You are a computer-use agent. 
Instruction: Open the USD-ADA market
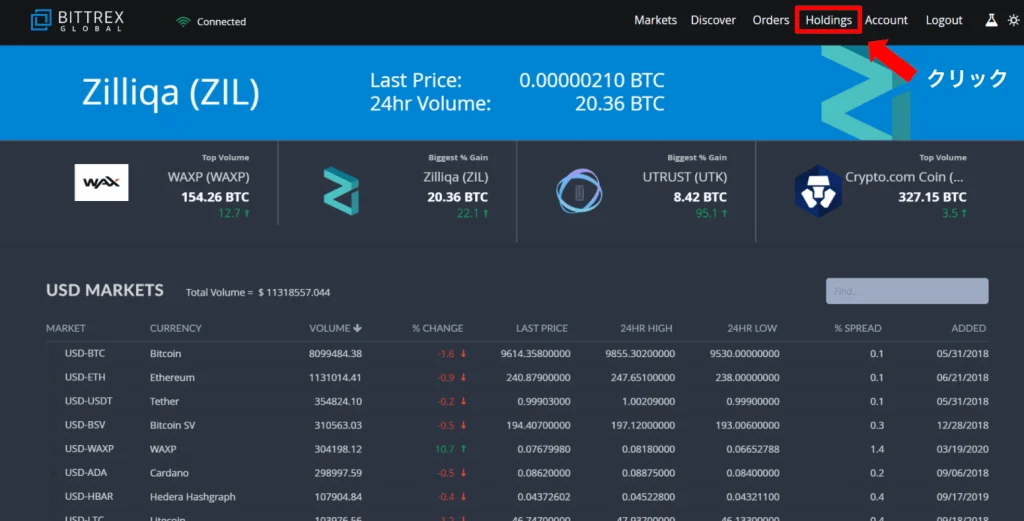[x=85, y=473]
